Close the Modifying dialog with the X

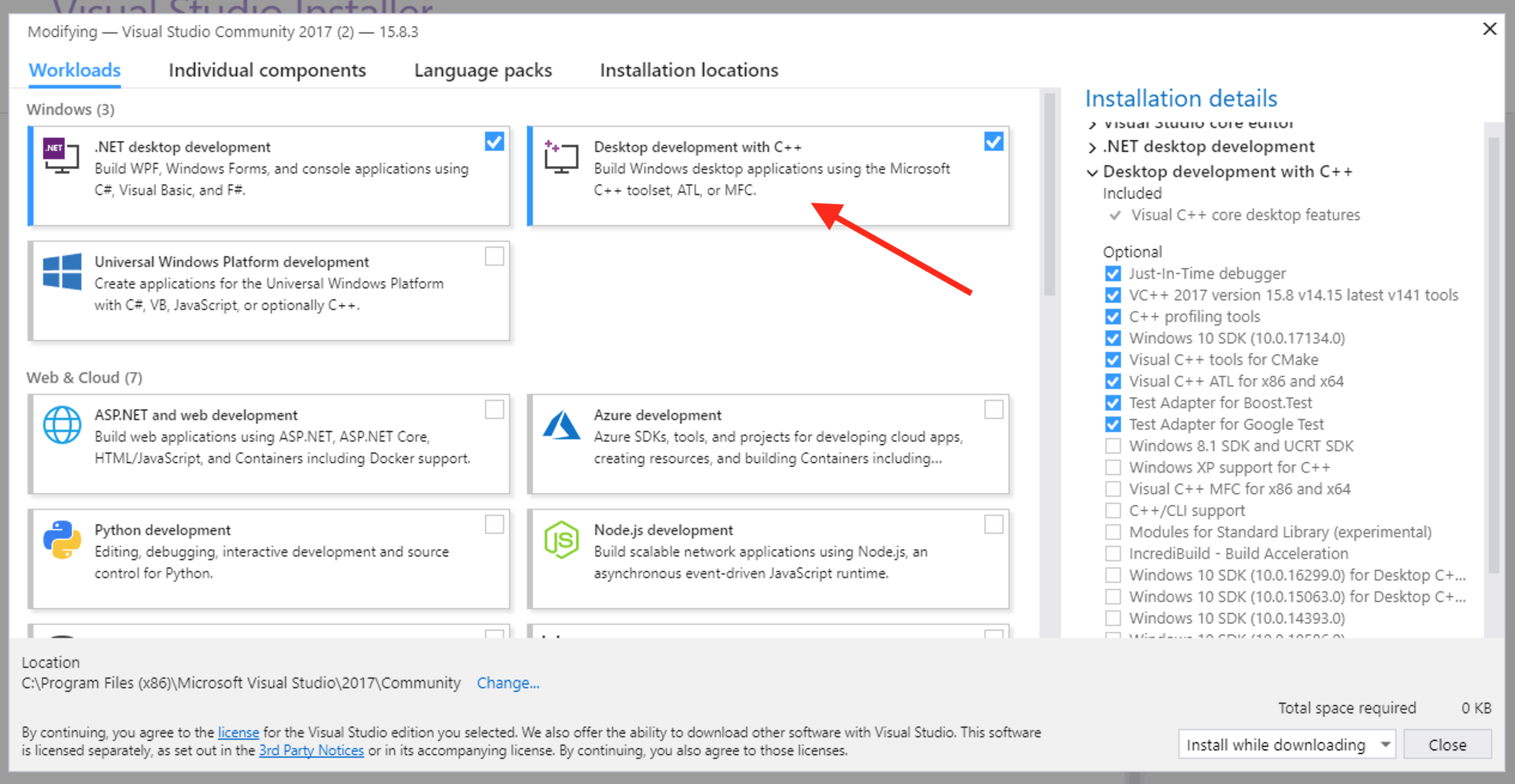tap(1490, 29)
